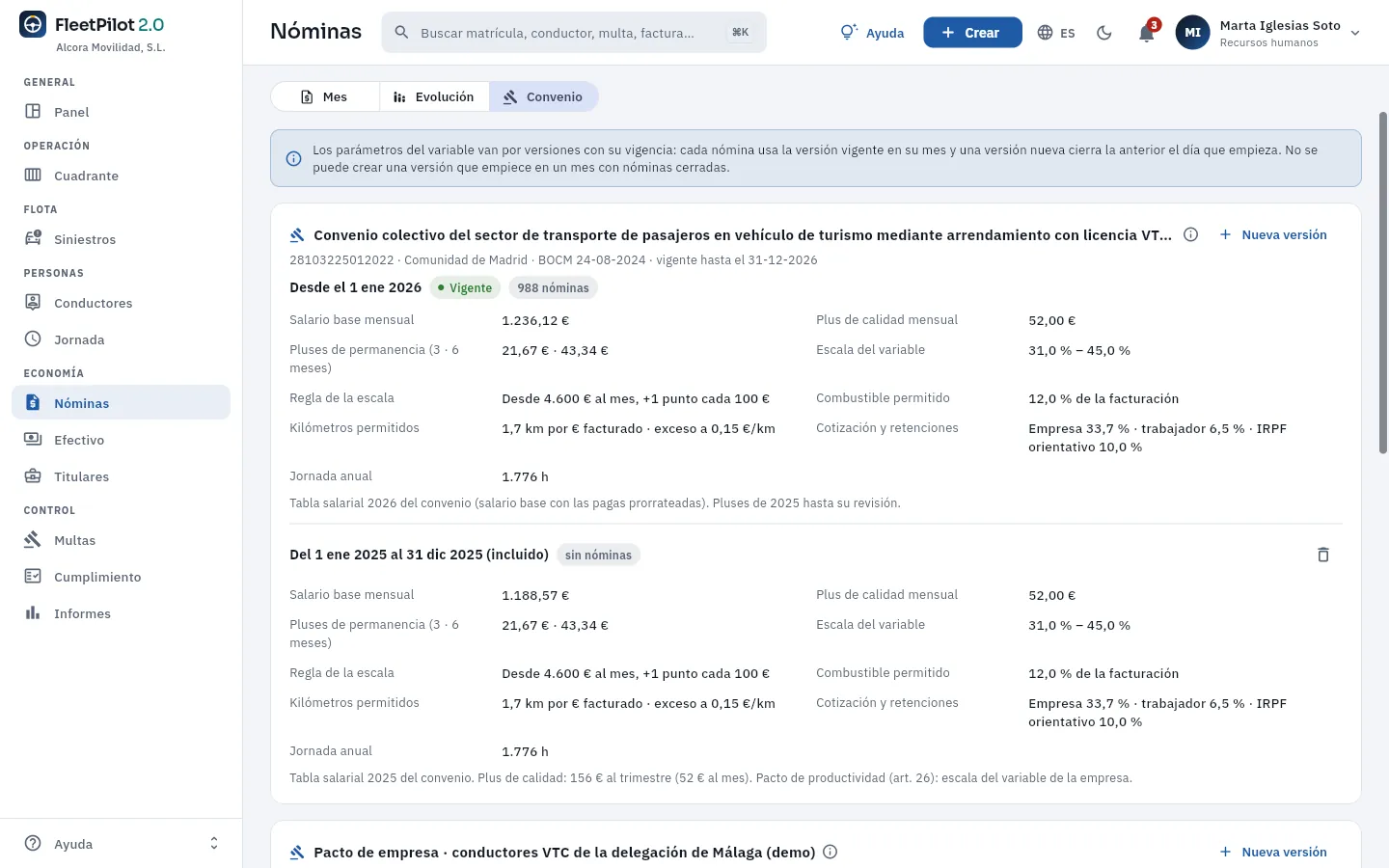Click the Vigente status badge

coord(465,287)
